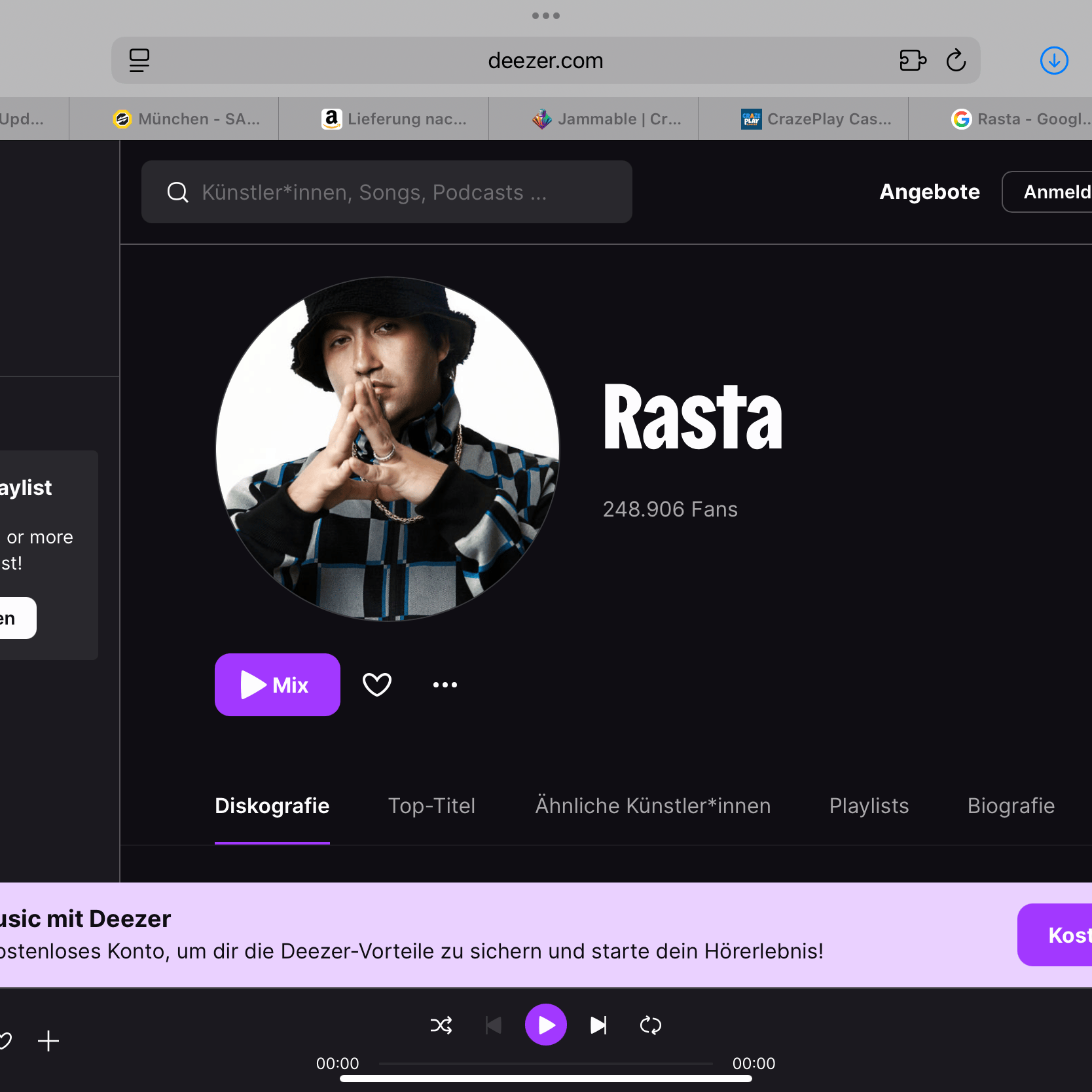
Task: Skip to previous track
Action: 494,1025
